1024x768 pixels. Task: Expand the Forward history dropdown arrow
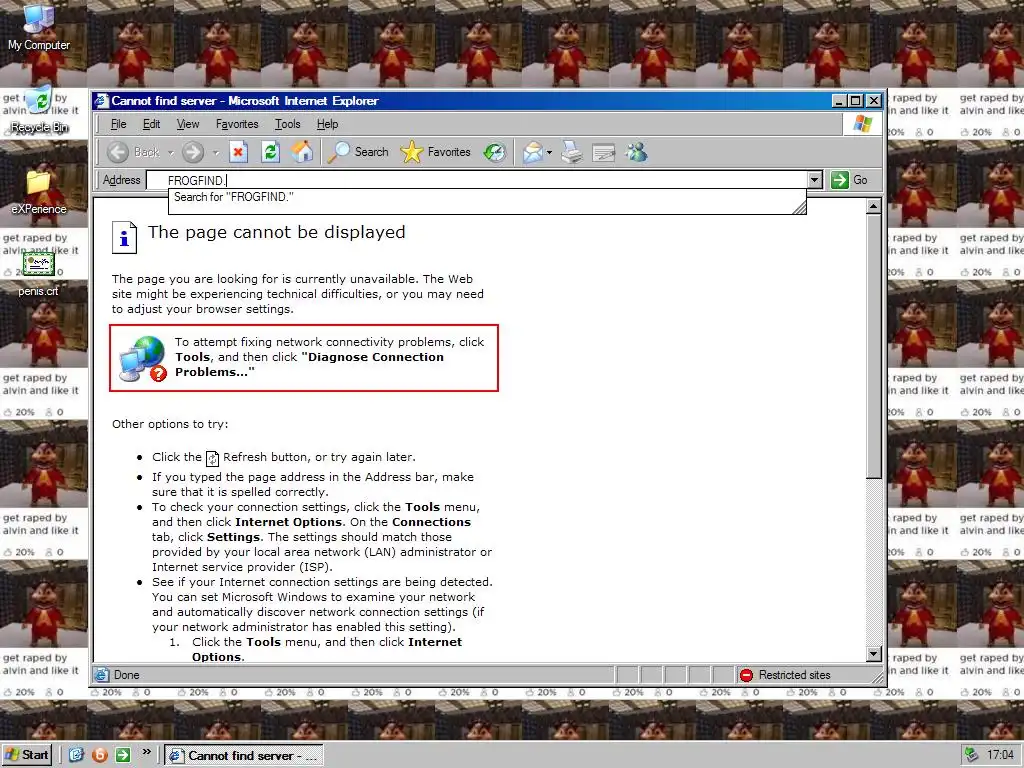pyautogui.click(x=216, y=153)
